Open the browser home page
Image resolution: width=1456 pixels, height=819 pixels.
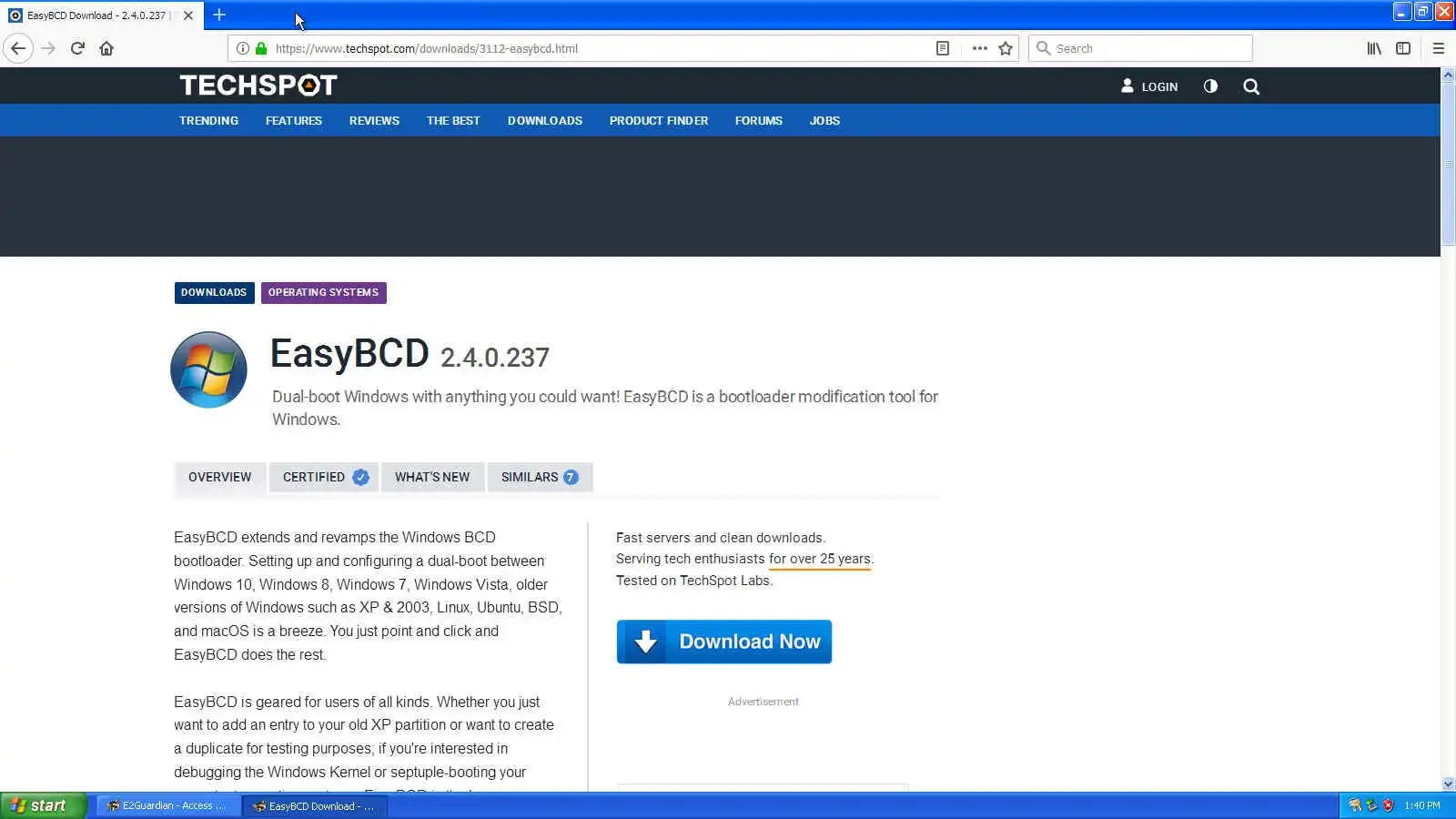pyautogui.click(x=106, y=48)
